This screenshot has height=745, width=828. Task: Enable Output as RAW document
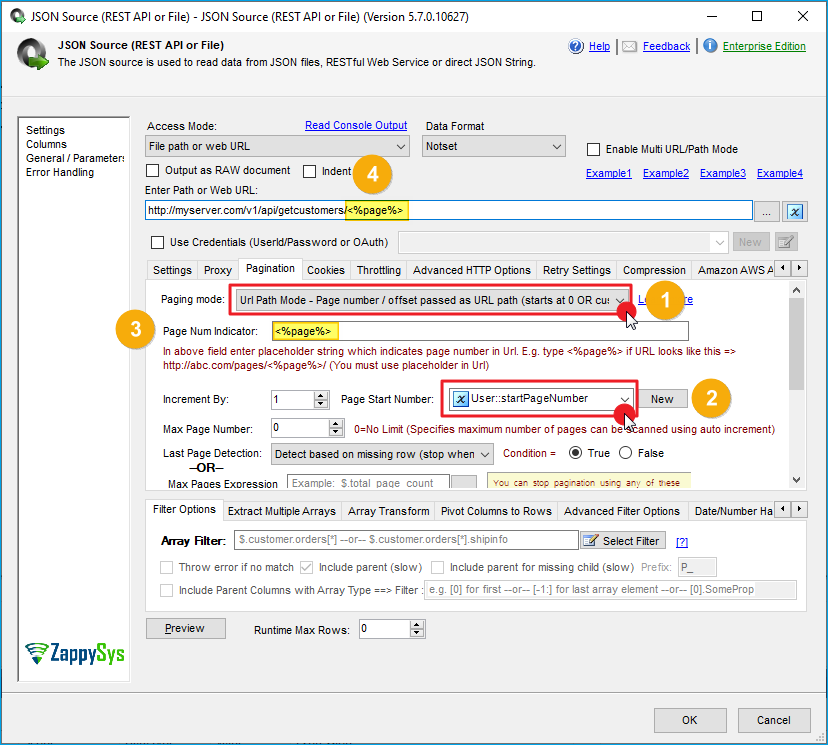tap(150, 170)
